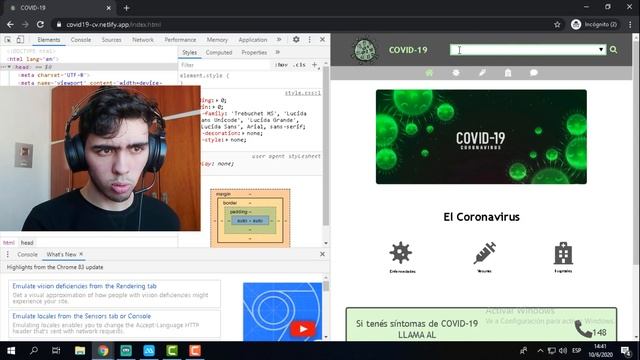The width and height of the screenshot is (640, 360).
Task: Toggle the device toolbar icon
Action: [x=20, y=40]
